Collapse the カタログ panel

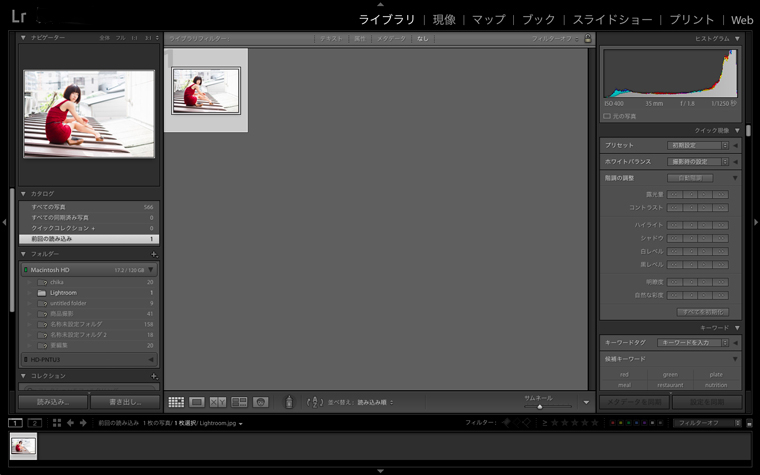pyautogui.click(x=23, y=194)
